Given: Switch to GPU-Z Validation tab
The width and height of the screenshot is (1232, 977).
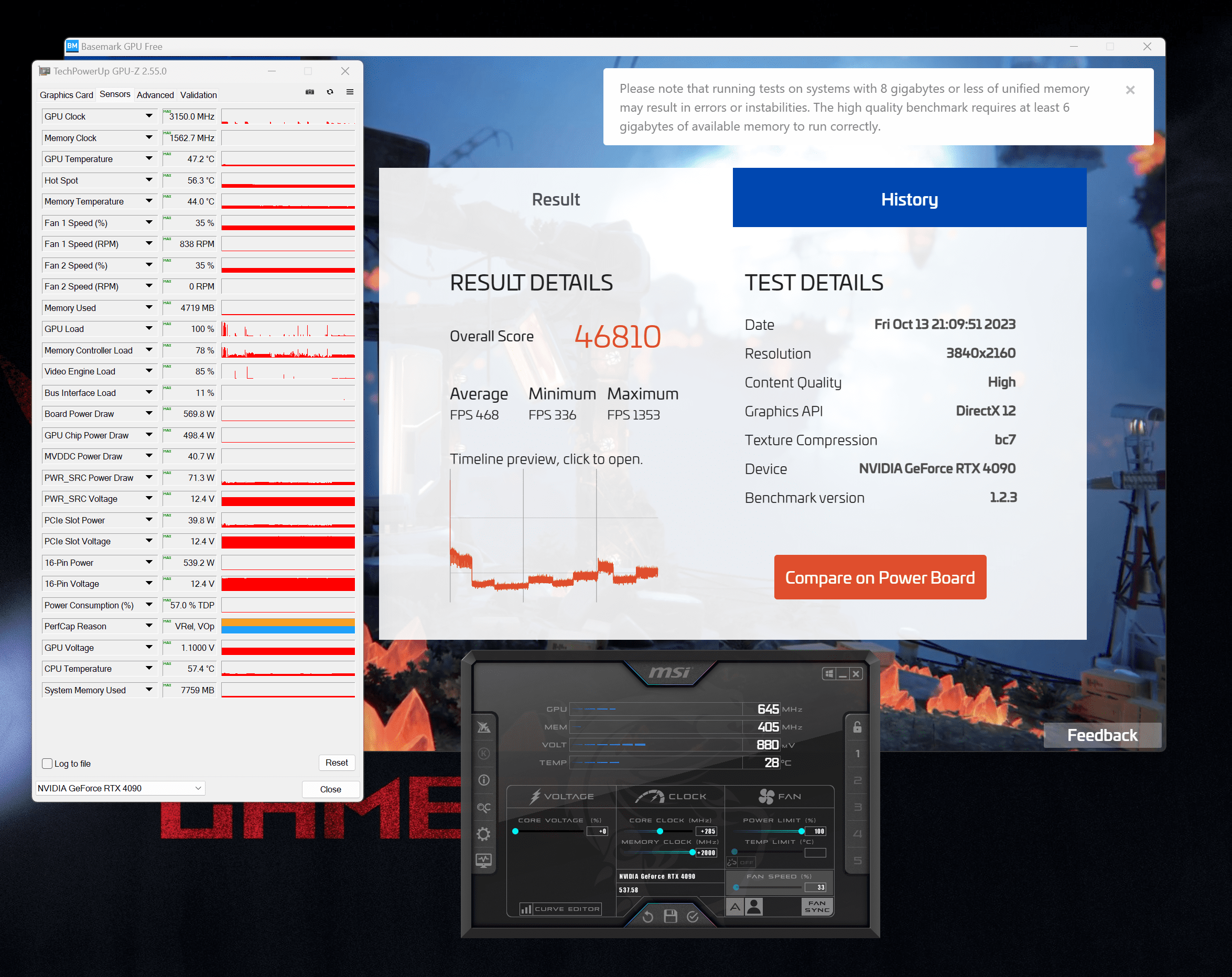Looking at the screenshot, I should point(198,95).
